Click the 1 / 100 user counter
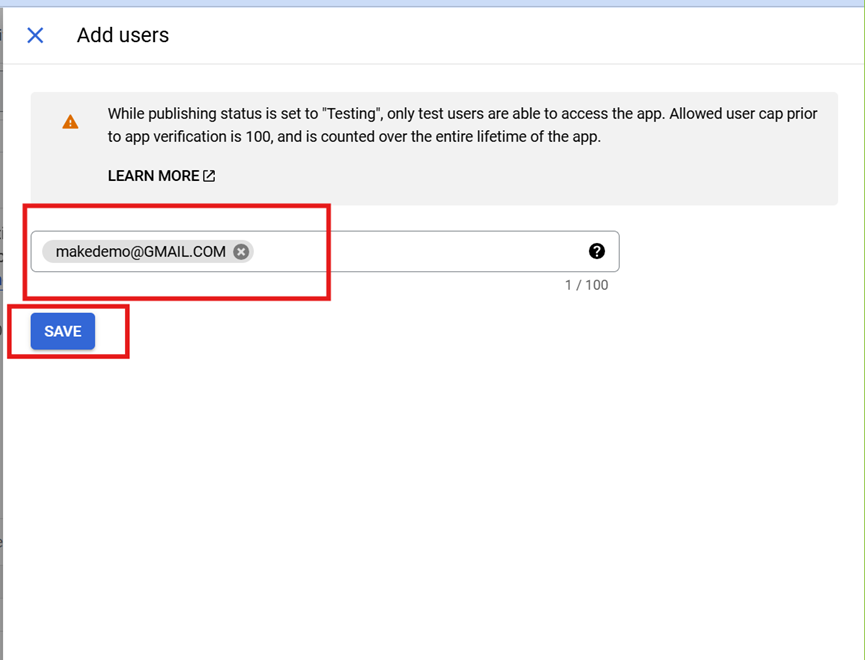 (x=586, y=285)
